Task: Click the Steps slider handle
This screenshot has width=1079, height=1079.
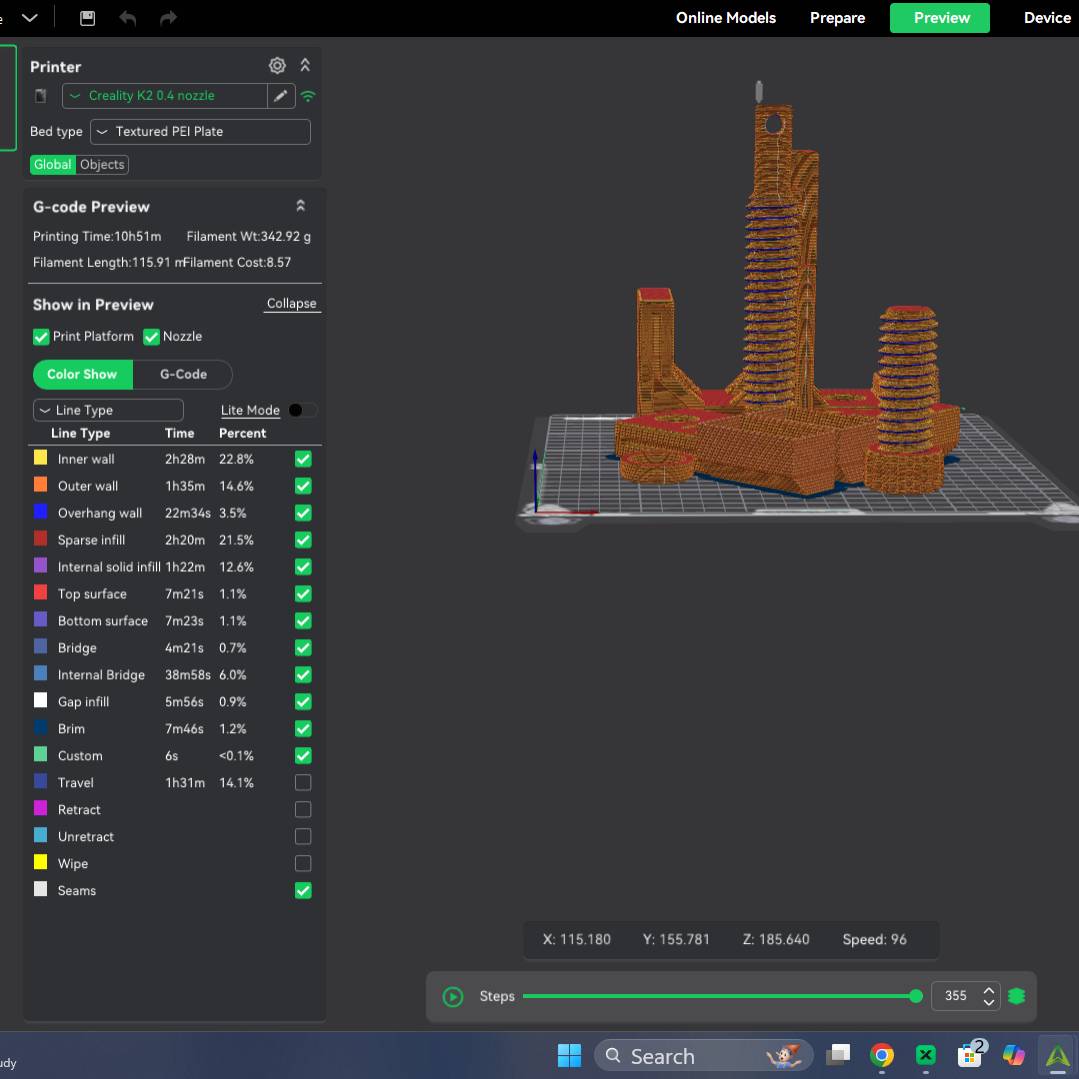Action: 915,996
